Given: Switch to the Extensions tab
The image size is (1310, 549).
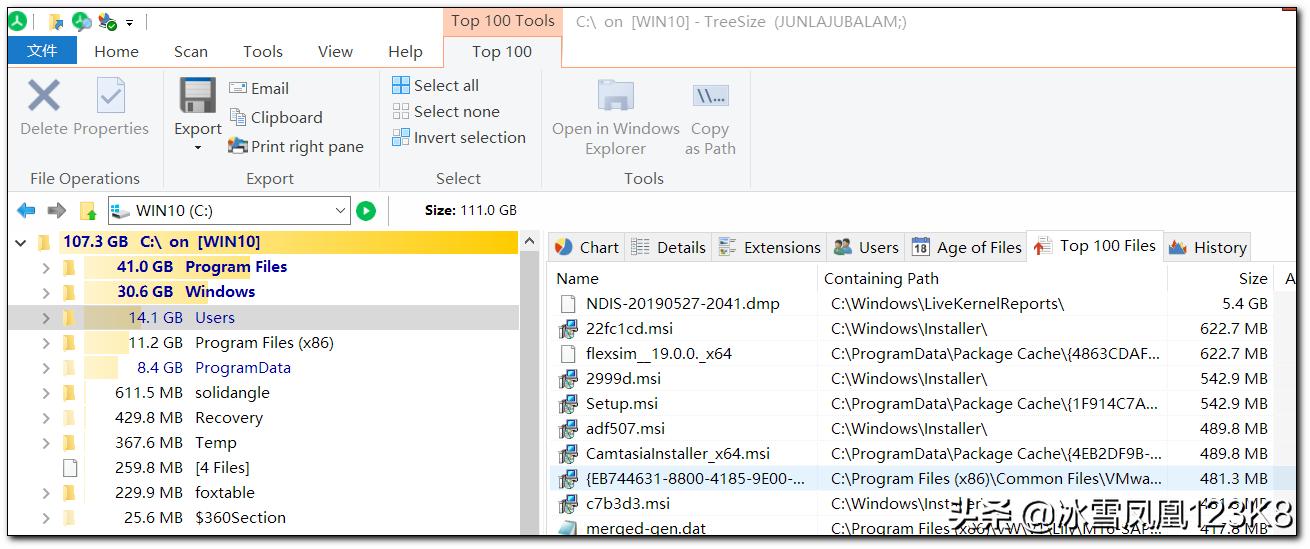Looking at the screenshot, I should pos(770,247).
